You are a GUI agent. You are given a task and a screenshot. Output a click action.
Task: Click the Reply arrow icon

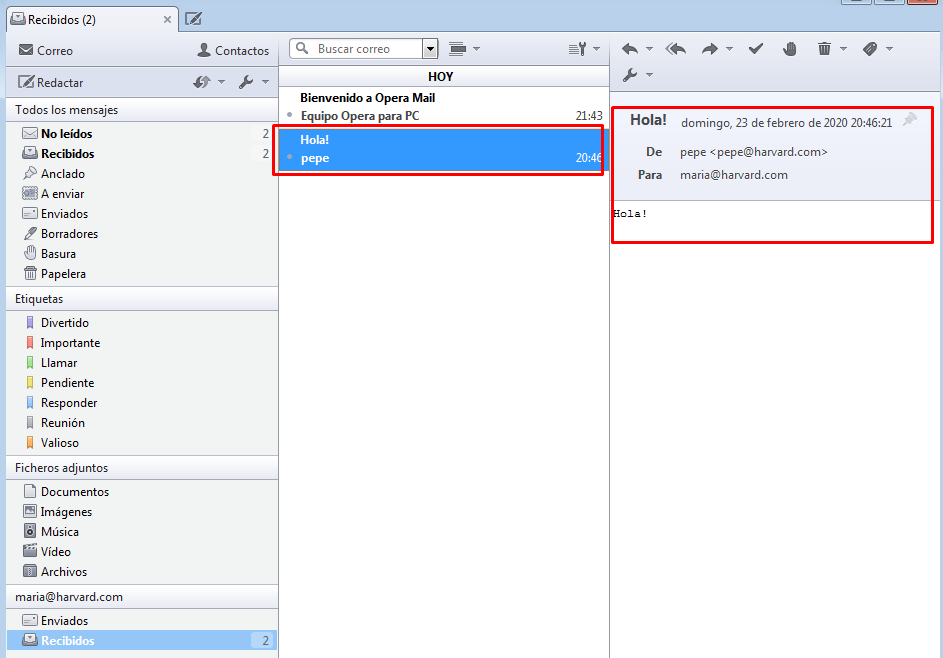pos(629,49)
